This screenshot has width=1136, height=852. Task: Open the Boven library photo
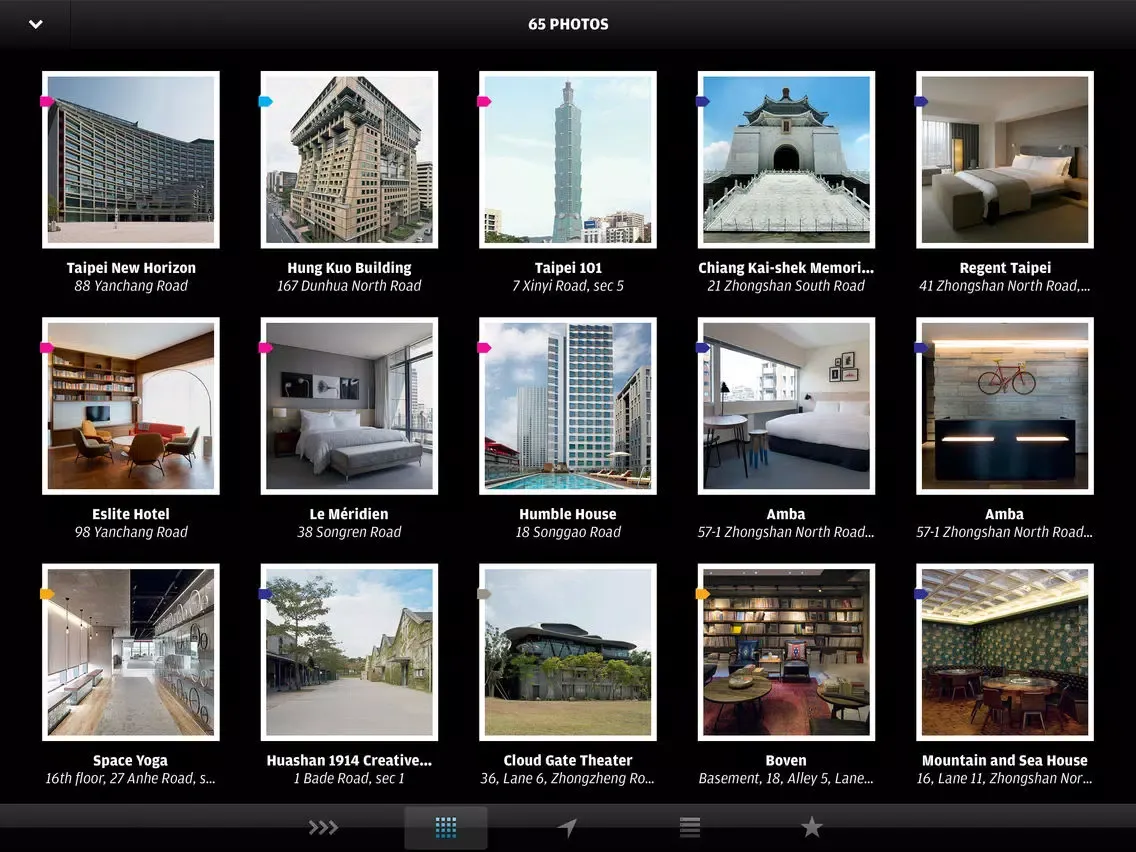coord(786,652)
